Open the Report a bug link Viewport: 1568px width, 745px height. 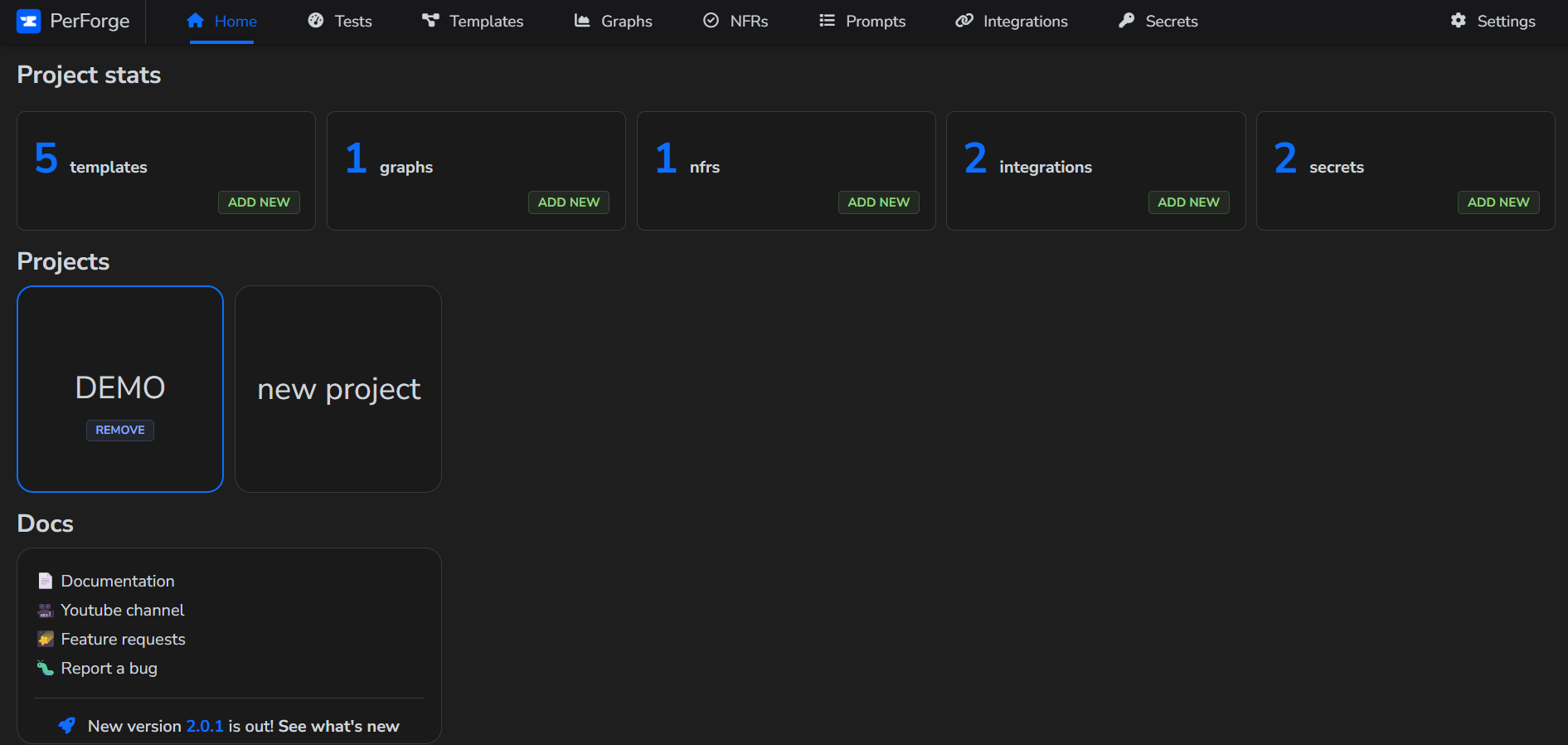109,668
